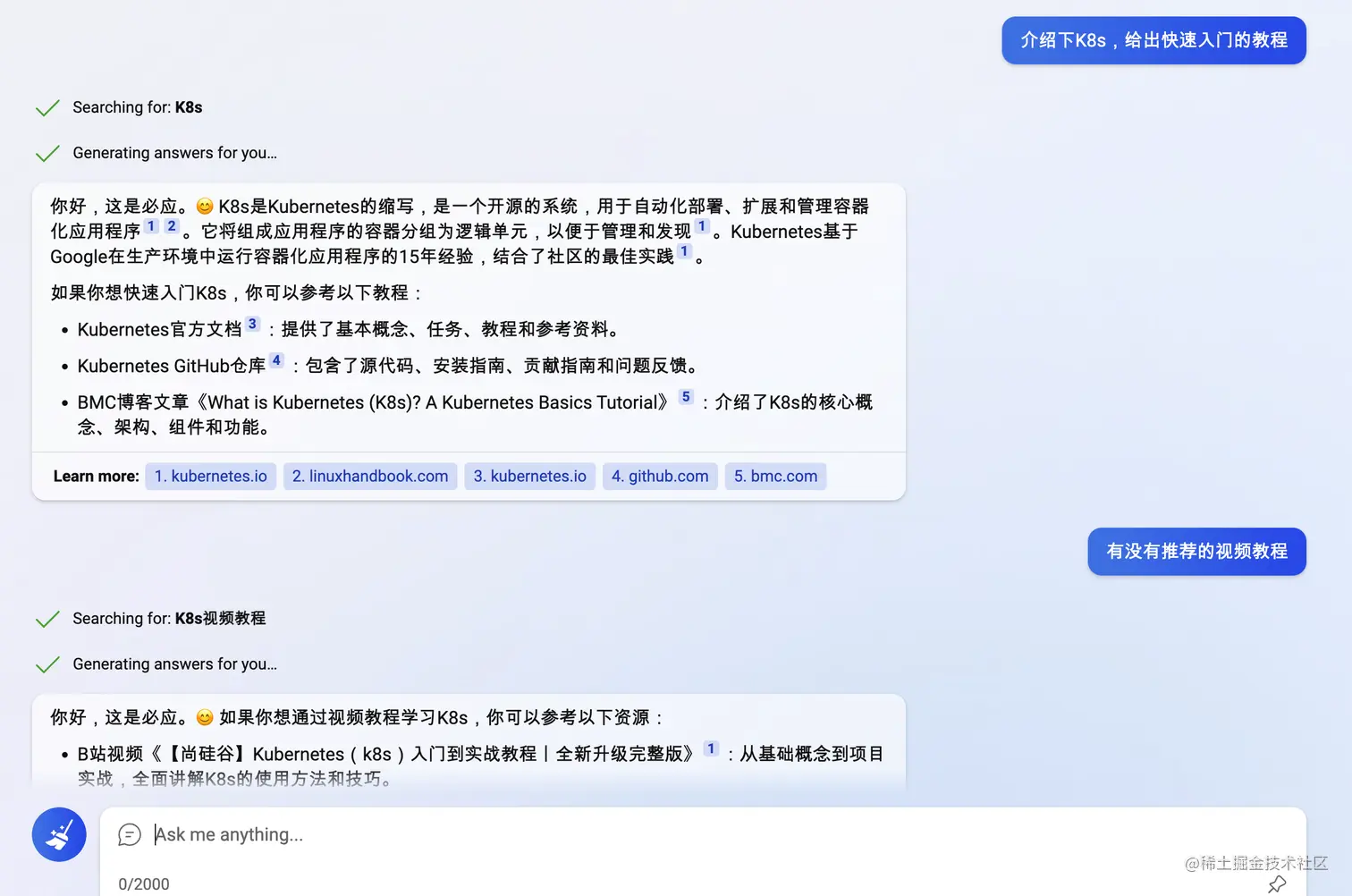This screenshot has height=896, width=1352.
Task: Open citation badge 4 after Kubernetes GitHub仓库
Action: (276, 359)
